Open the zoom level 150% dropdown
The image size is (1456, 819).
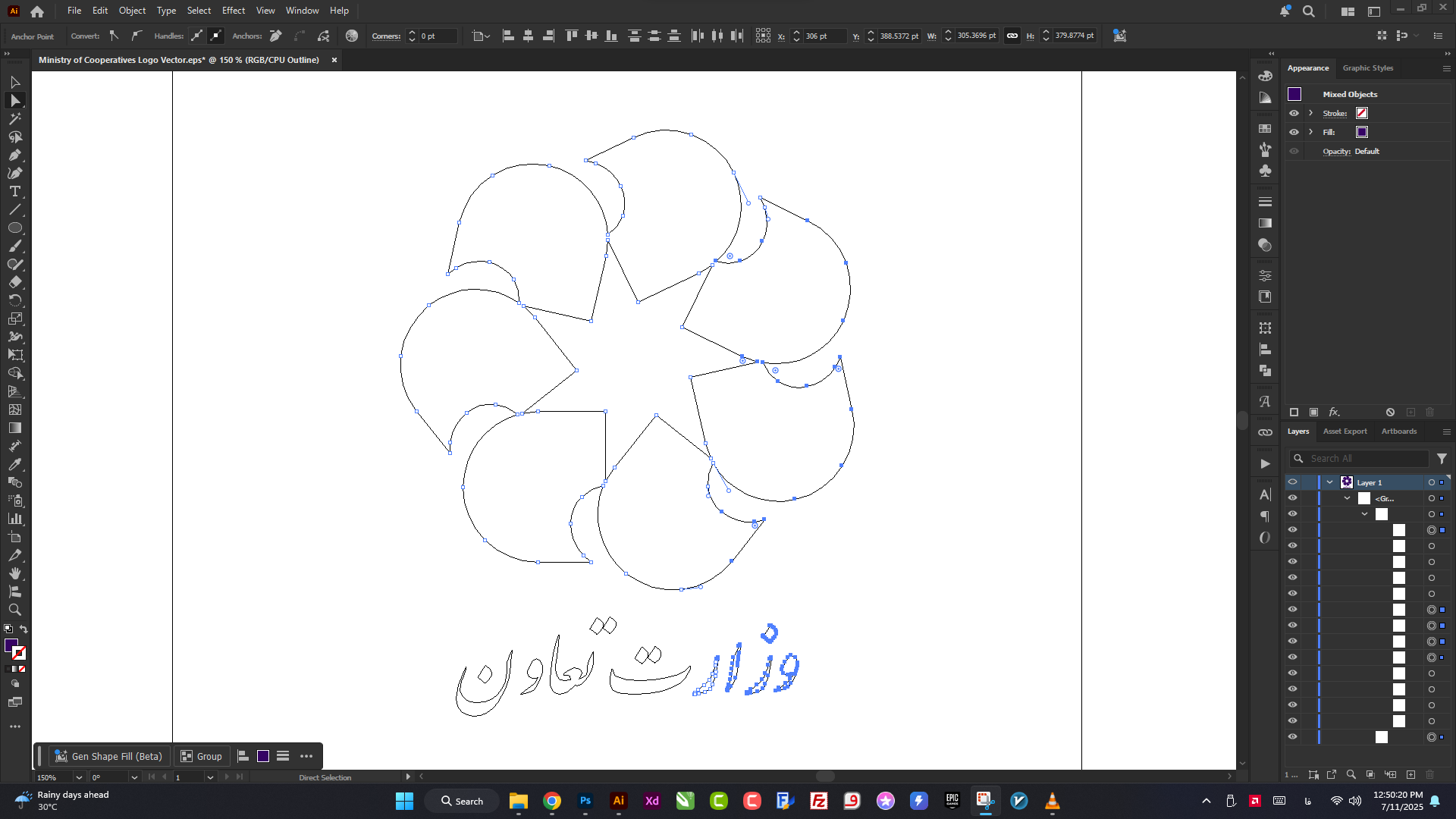(79, 777)
